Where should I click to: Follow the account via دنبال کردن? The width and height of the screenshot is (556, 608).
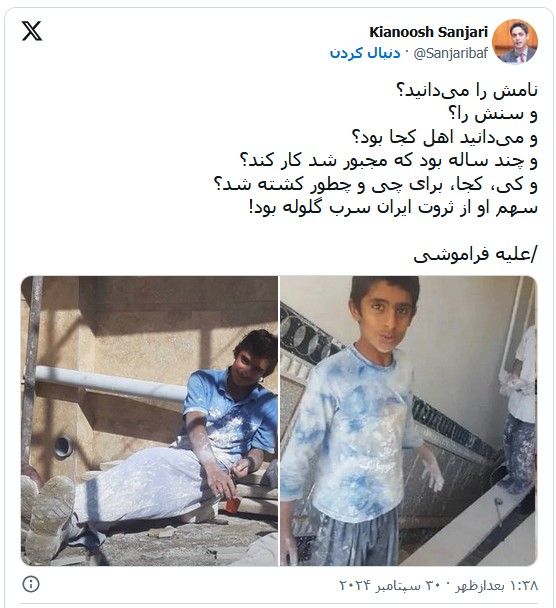point(365,53)
